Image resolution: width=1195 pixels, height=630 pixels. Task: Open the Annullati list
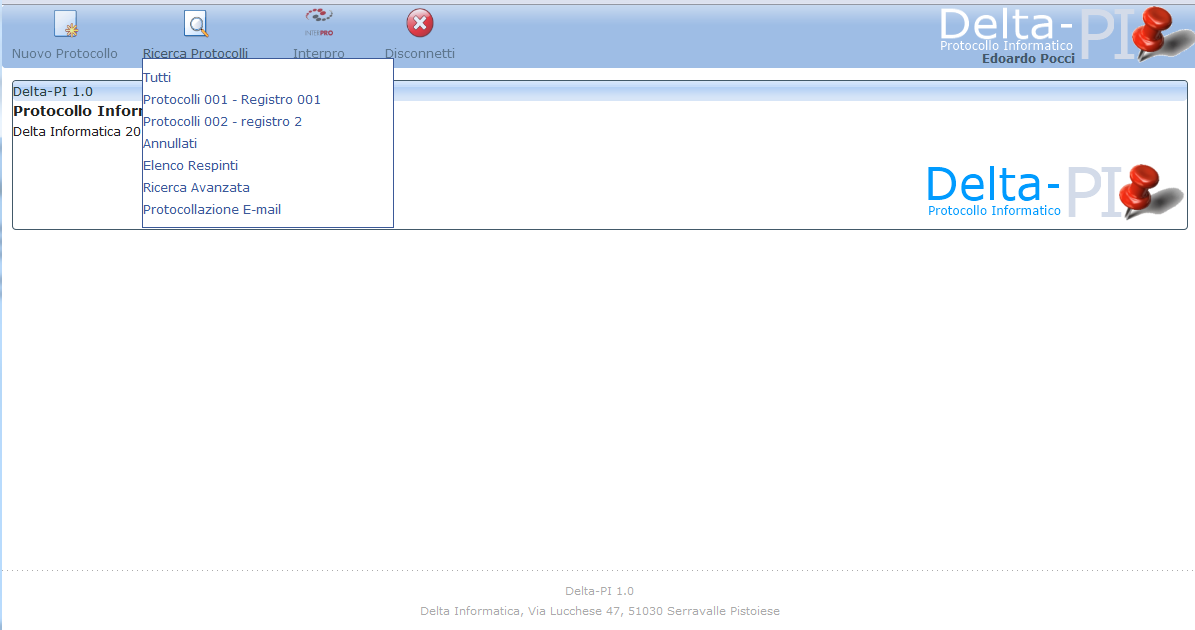pyautogui.click(x=170, y=144)
